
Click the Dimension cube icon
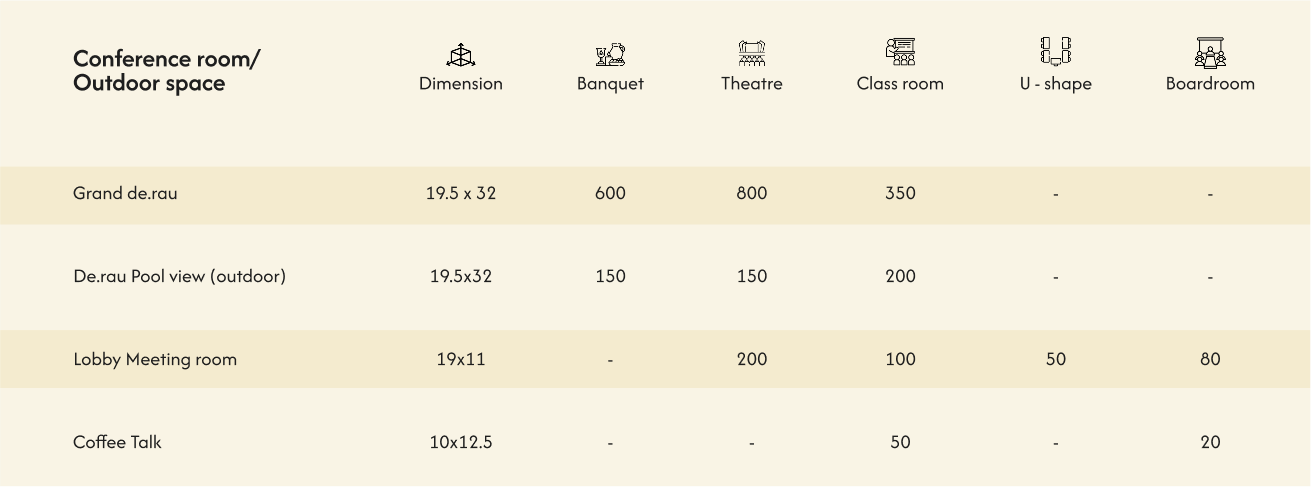click(x=460, y=55)
